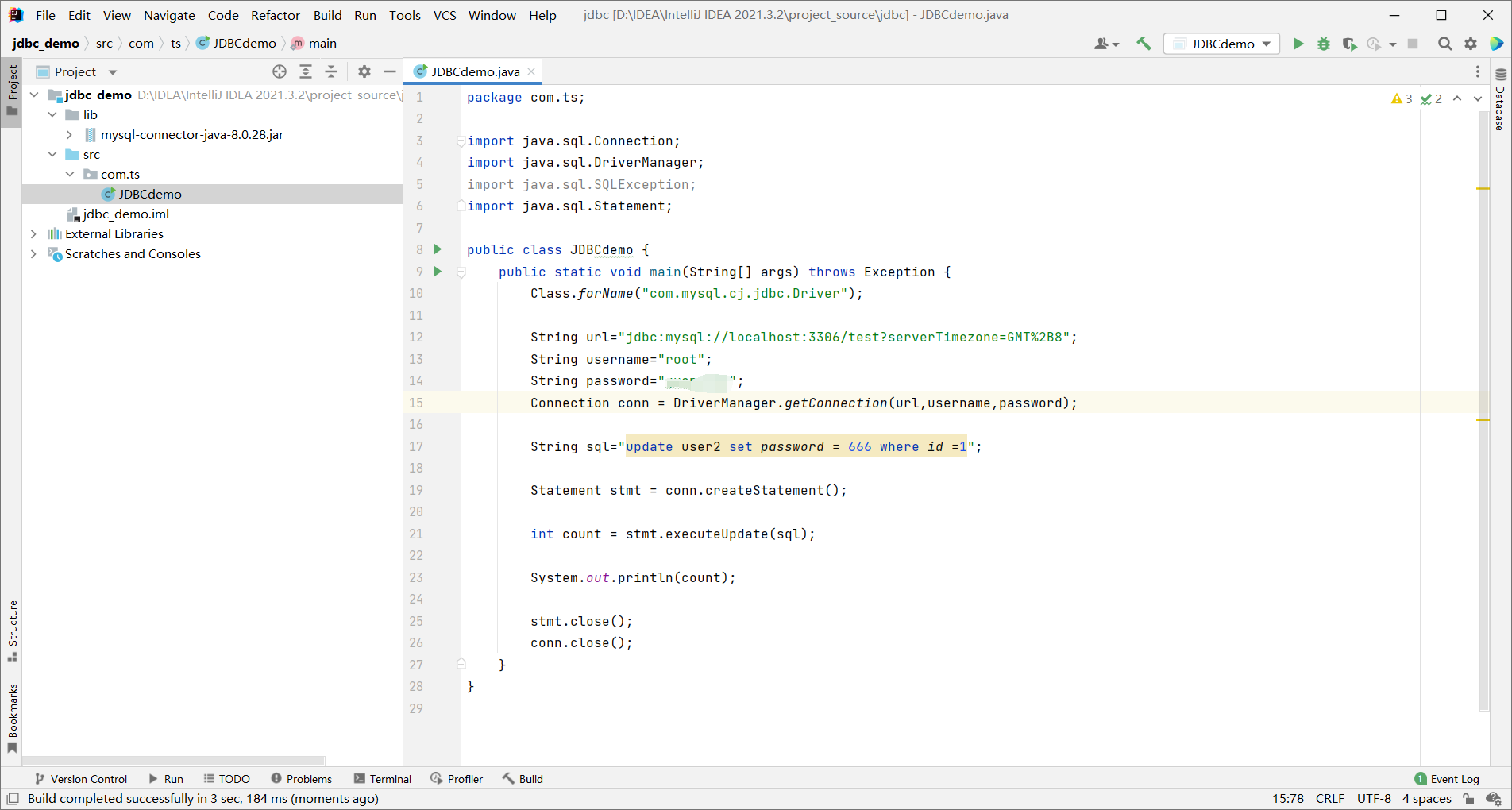Start debugging with the bug icon
The width and height of the screenshot is (1512, 810).
[1323, 44]
